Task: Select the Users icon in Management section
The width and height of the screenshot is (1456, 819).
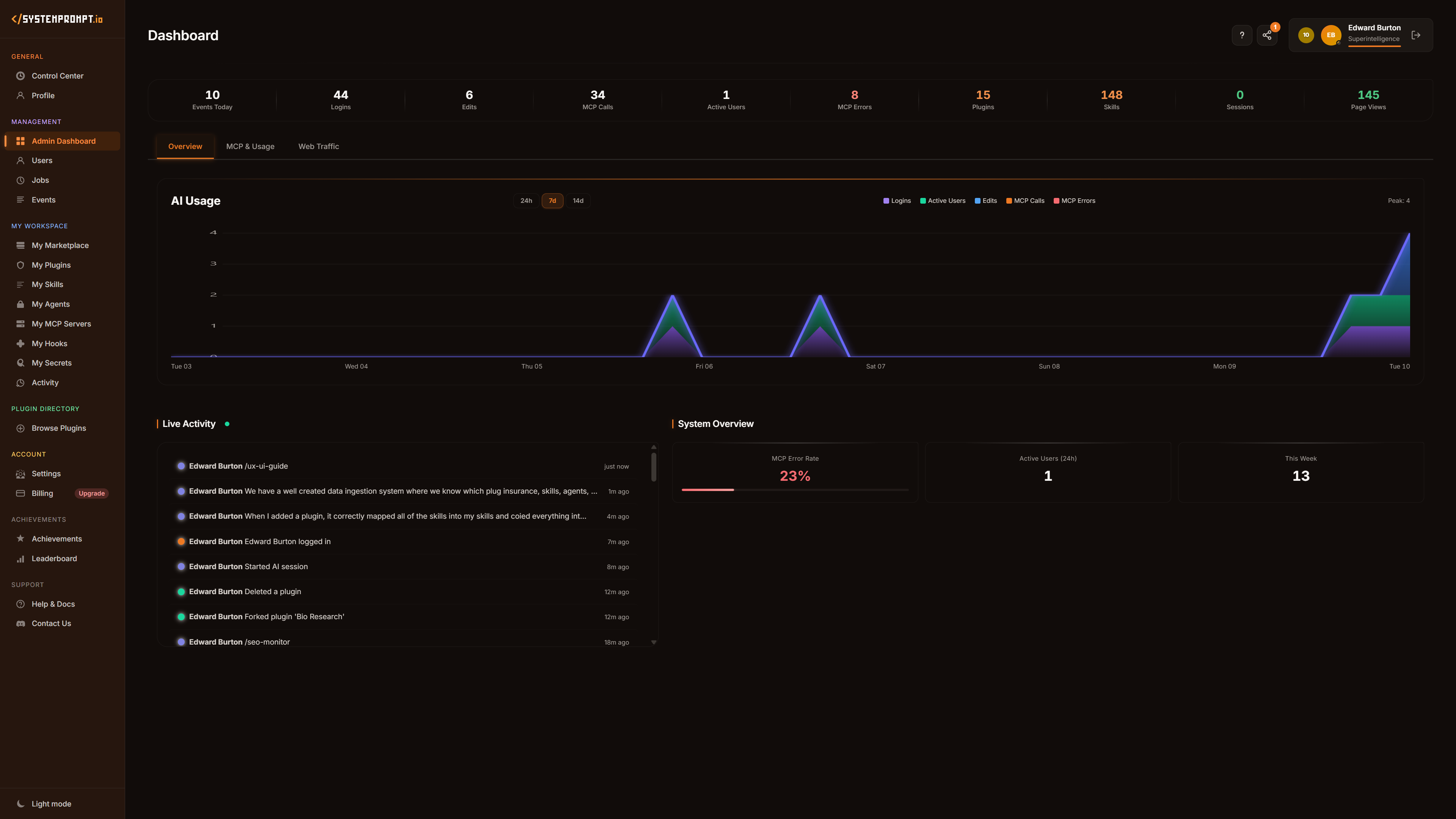Action: [20, 160]
